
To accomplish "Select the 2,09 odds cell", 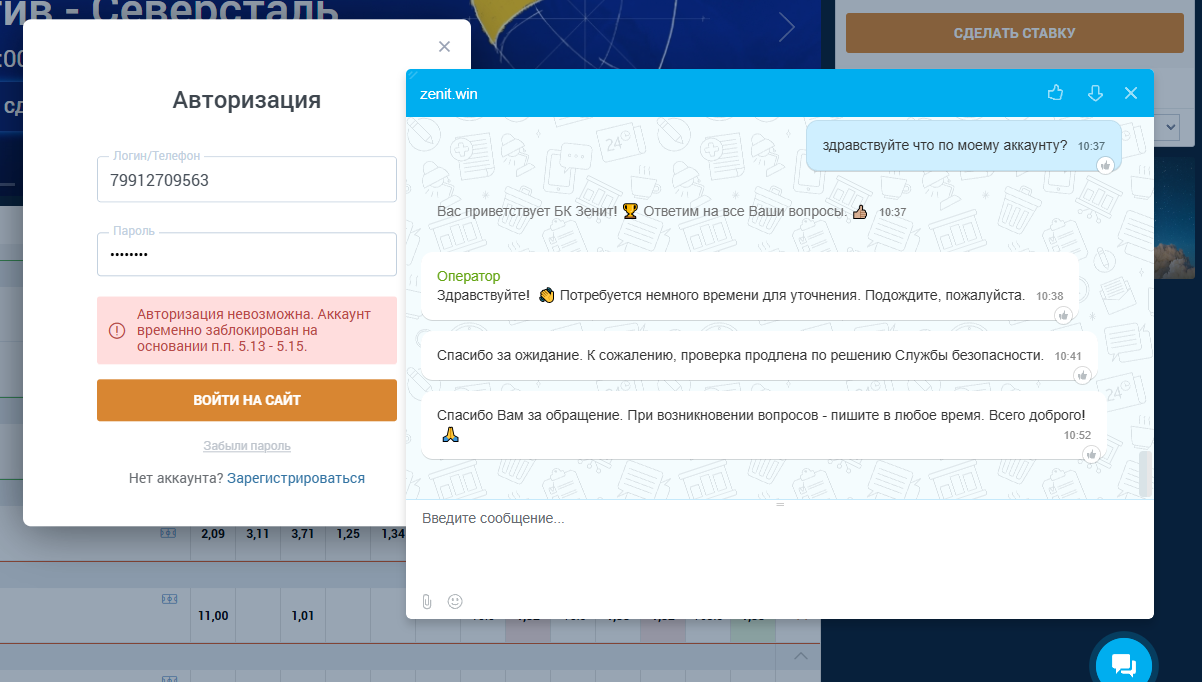I will (212, 535).
